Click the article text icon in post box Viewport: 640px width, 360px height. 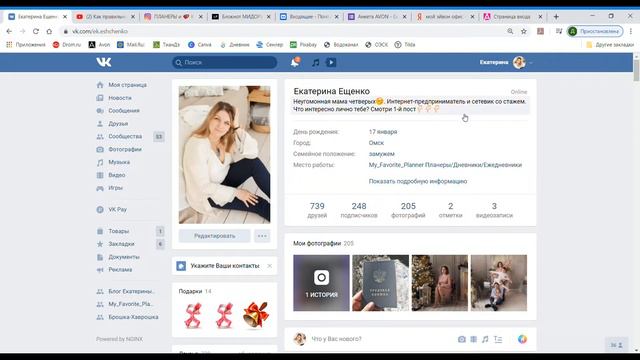[498, 339]
